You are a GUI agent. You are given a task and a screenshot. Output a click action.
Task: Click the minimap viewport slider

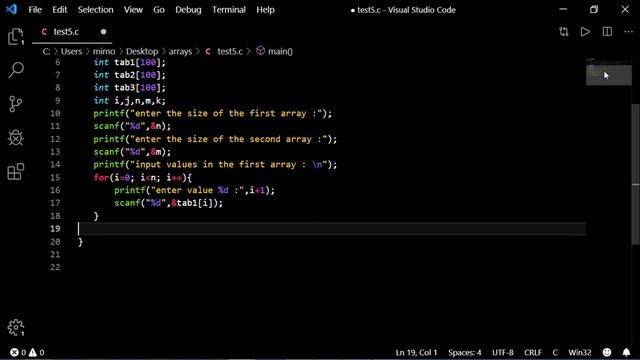609,75
